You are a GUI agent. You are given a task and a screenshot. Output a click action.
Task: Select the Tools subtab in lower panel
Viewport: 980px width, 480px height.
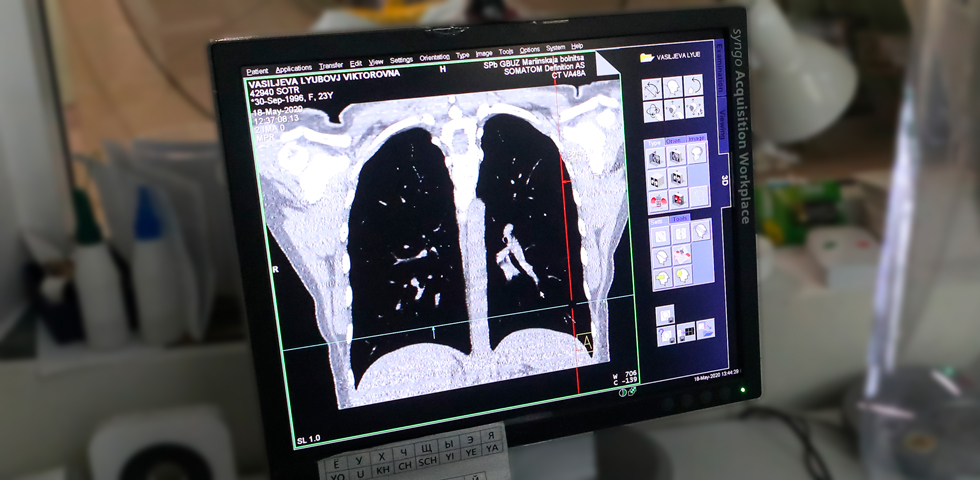click(680, 219)
